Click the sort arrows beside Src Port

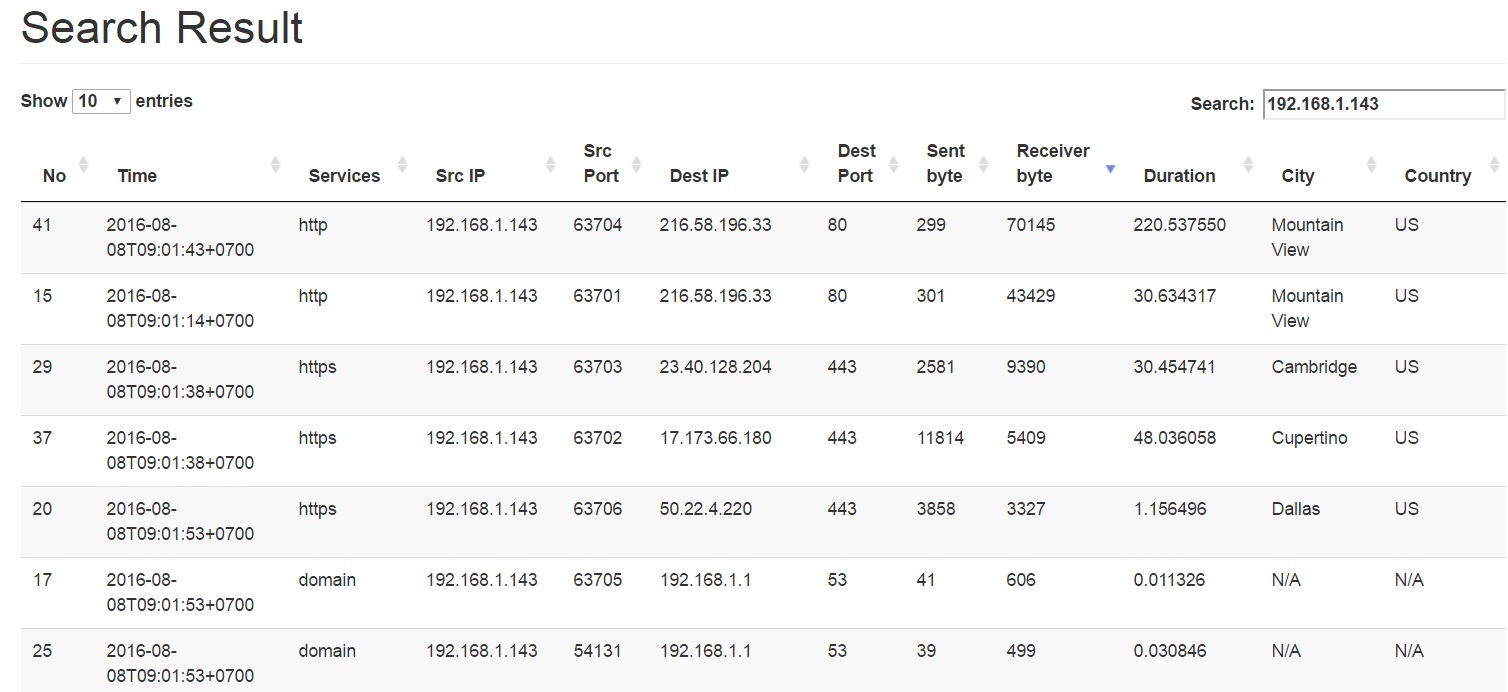pos(636,164)
